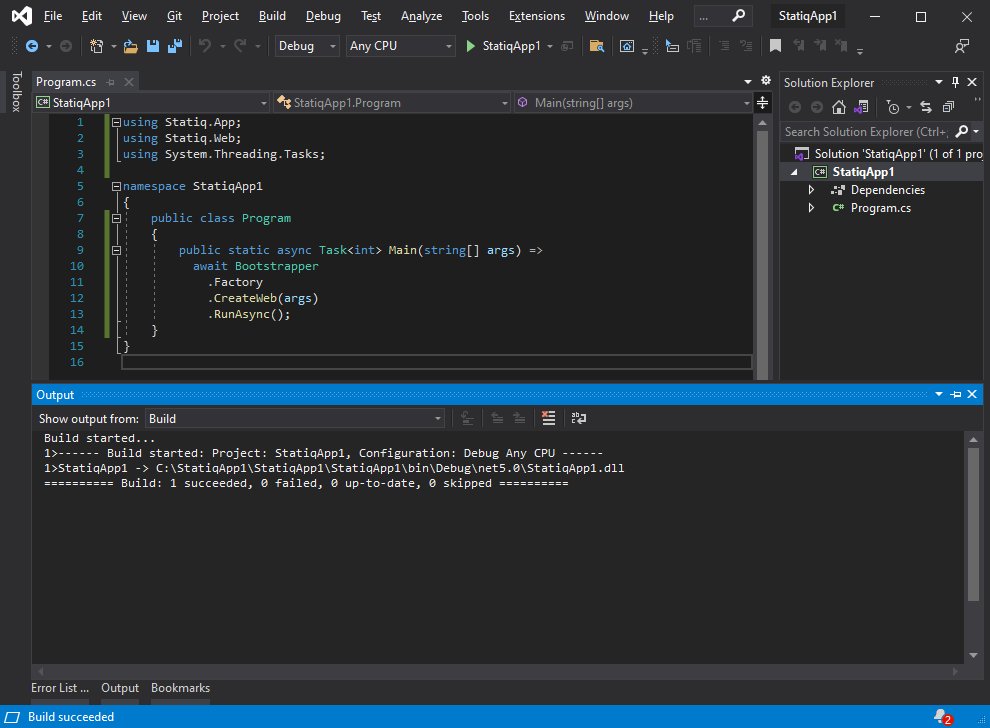Open the Window menu
Viewport: 990px width, 728px height.
[606, 16]
